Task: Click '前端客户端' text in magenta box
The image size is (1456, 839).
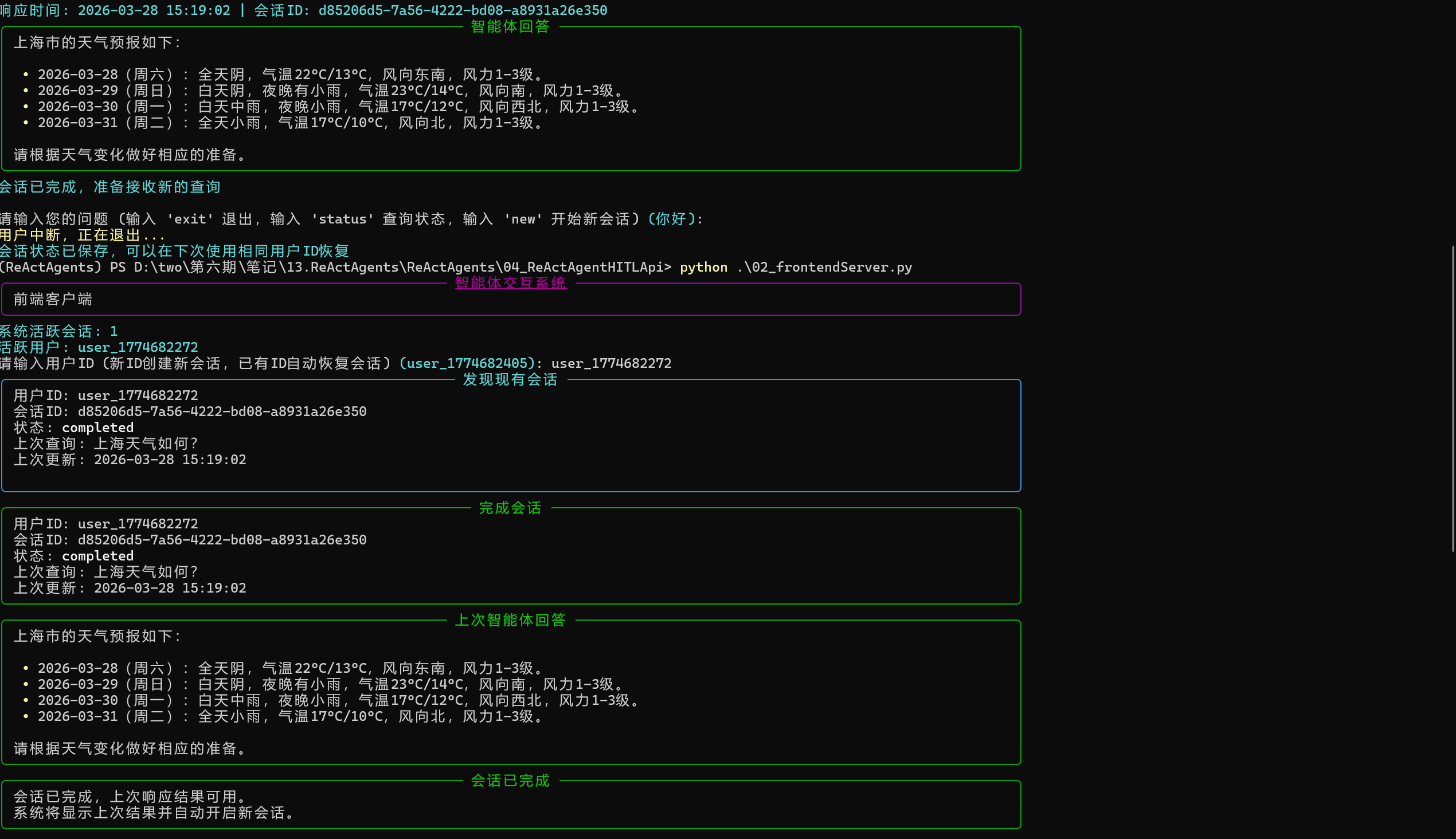Action: pos(53,299)
